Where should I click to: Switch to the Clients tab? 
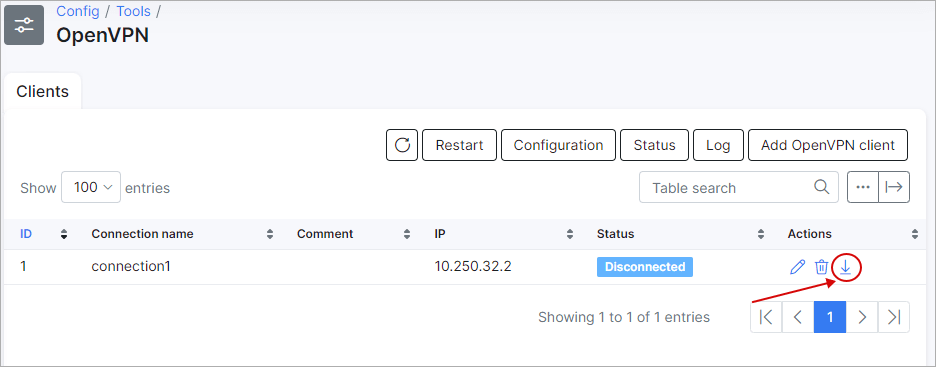point(42,91)
